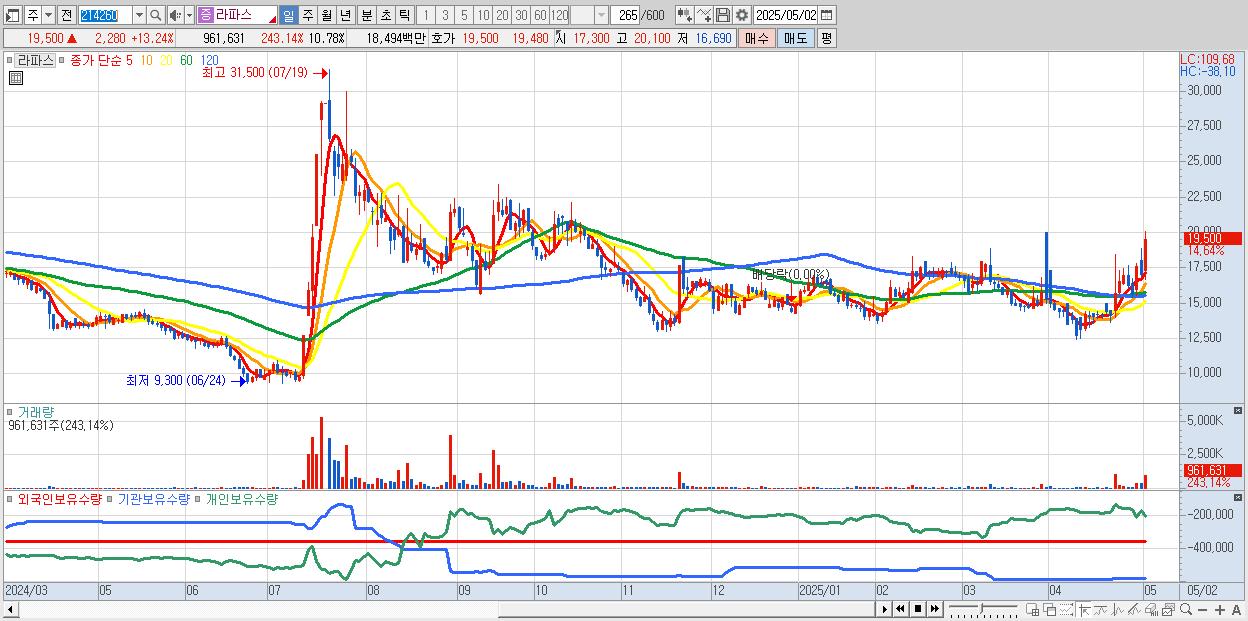
Task: Expand the 개인보유수량 indicator arrow
Action: tap(199, 498)
